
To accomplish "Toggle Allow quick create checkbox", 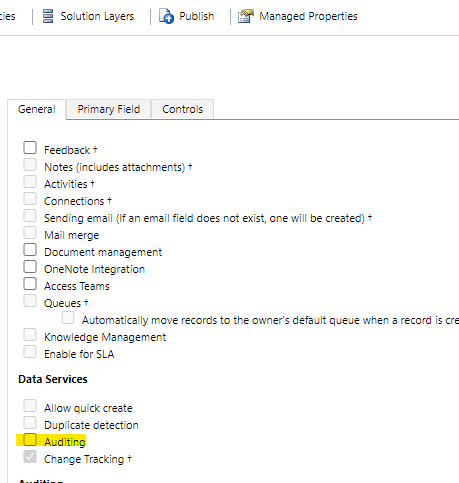I will pos(30,405).
